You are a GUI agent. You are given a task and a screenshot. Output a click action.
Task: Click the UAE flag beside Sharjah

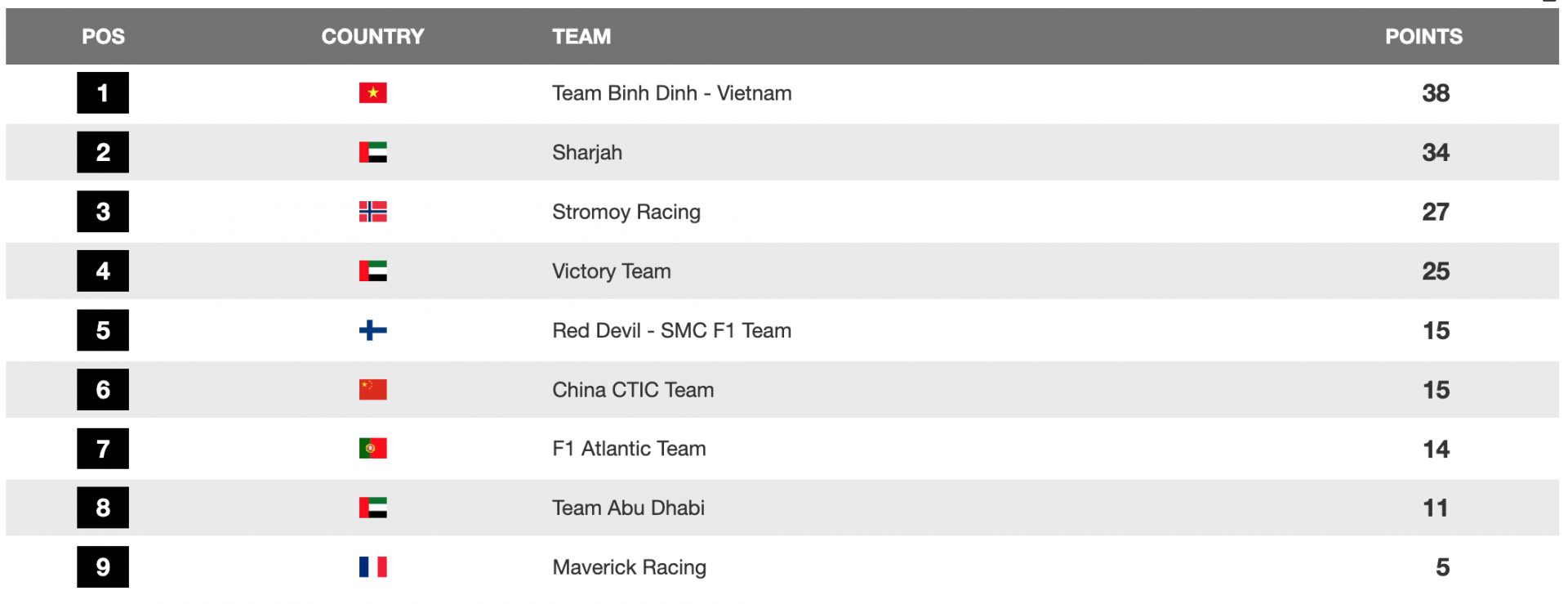(x=372, y=153)
